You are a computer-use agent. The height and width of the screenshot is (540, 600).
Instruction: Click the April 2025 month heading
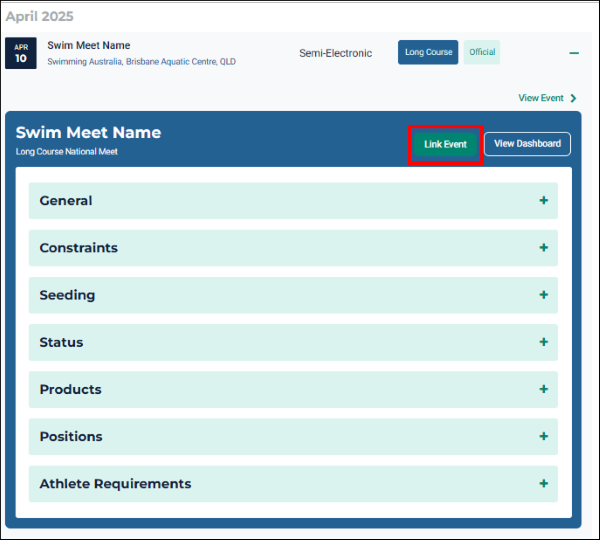[39, 16]
